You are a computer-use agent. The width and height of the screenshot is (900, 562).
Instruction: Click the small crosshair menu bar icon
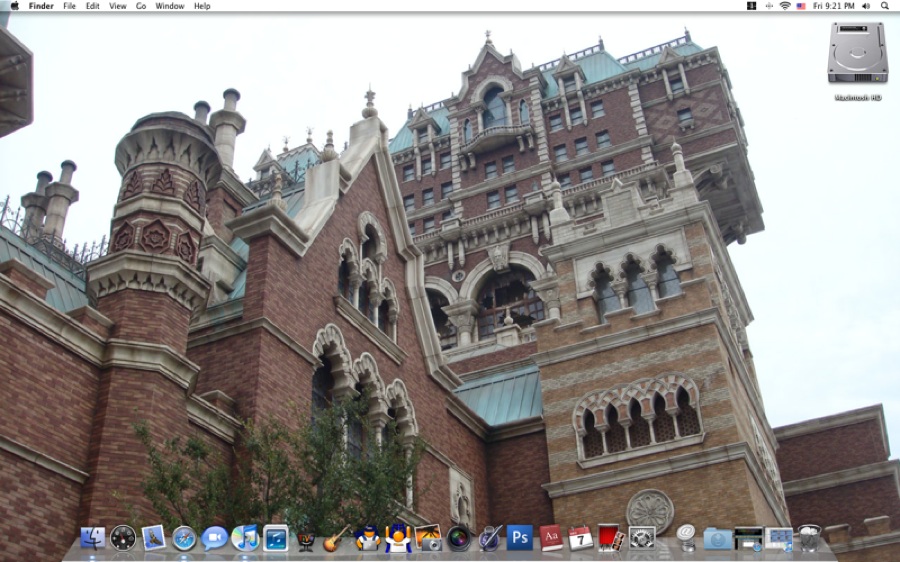click(769, 6)
